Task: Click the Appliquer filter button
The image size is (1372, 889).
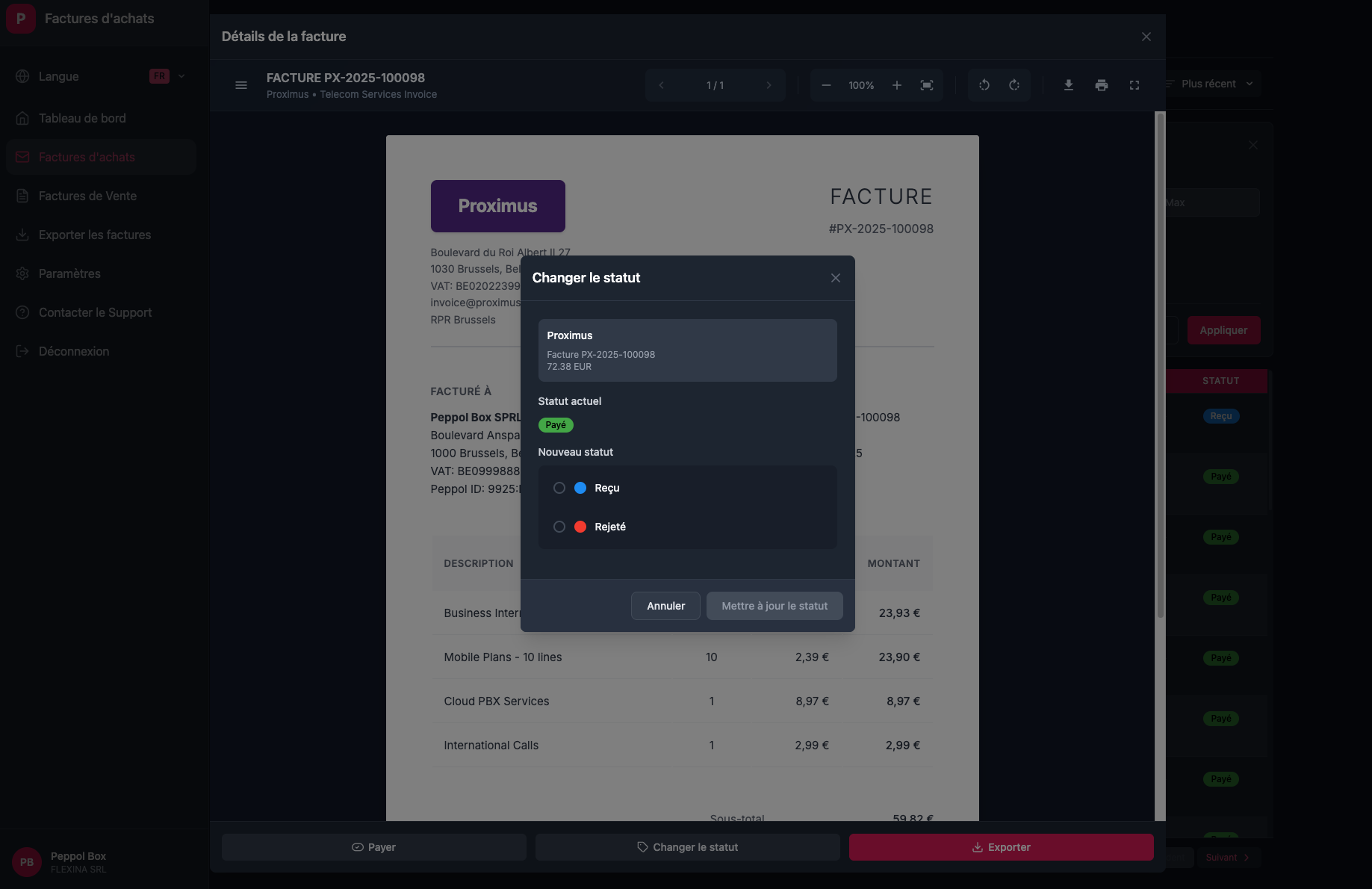Action: 1223,330
